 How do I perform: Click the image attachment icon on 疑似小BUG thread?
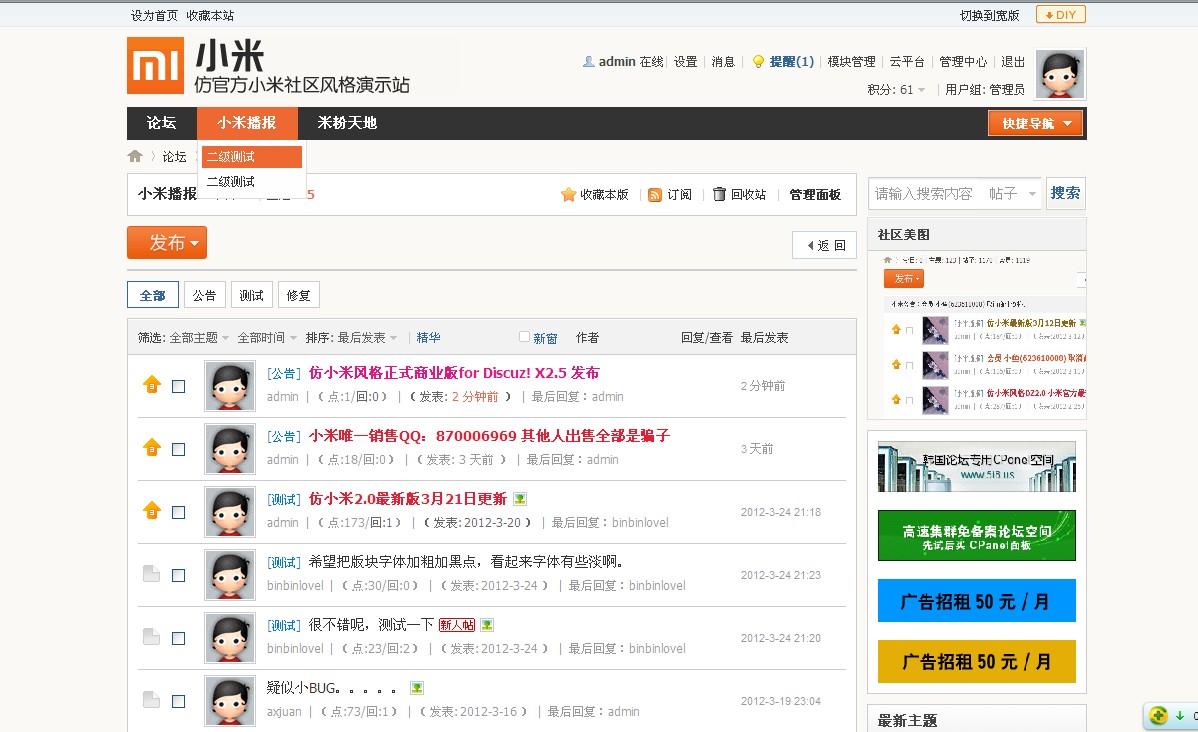(416, 688)
